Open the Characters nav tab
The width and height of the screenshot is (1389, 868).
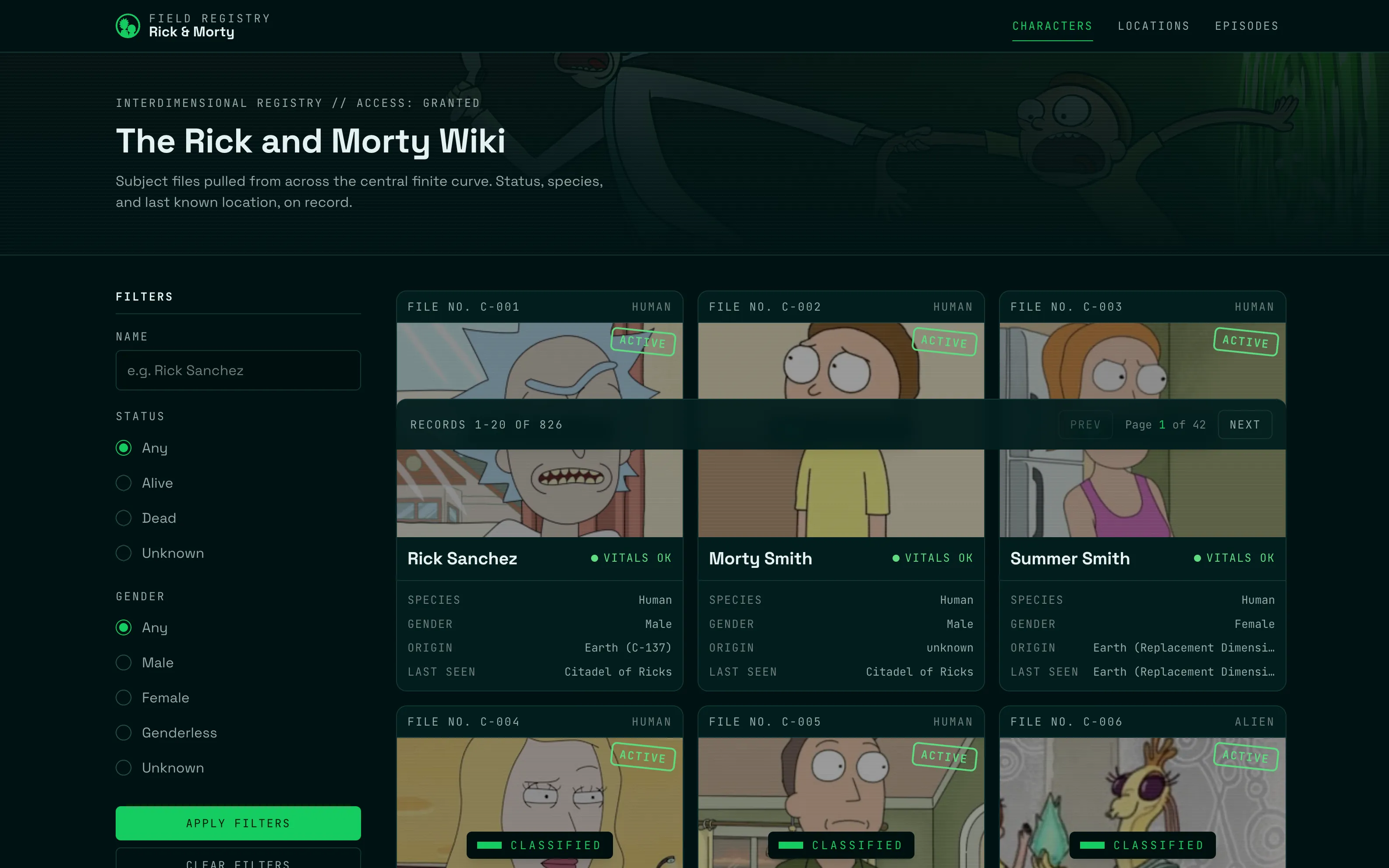[1052, 26]
